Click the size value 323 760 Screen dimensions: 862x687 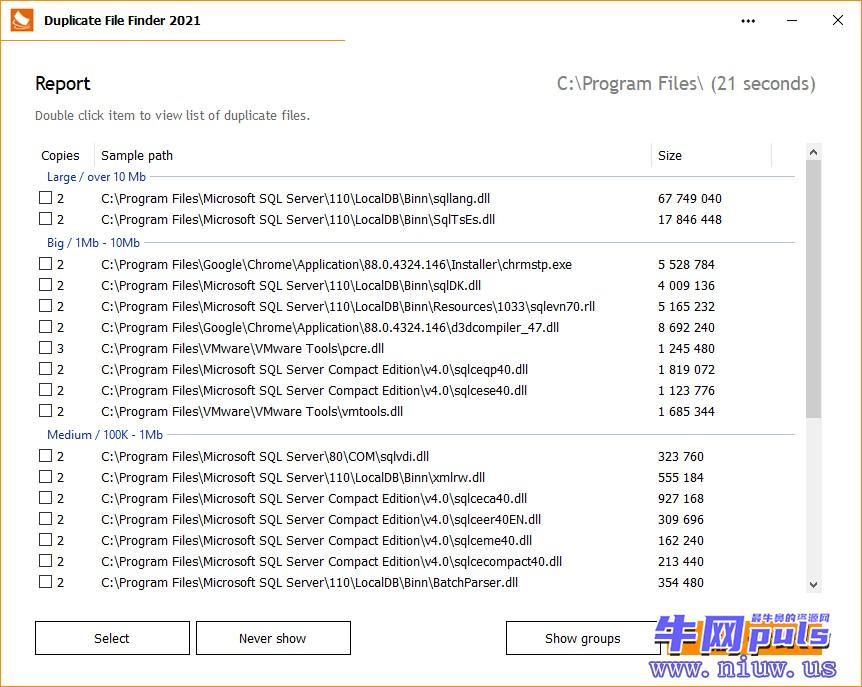point(681,456)
